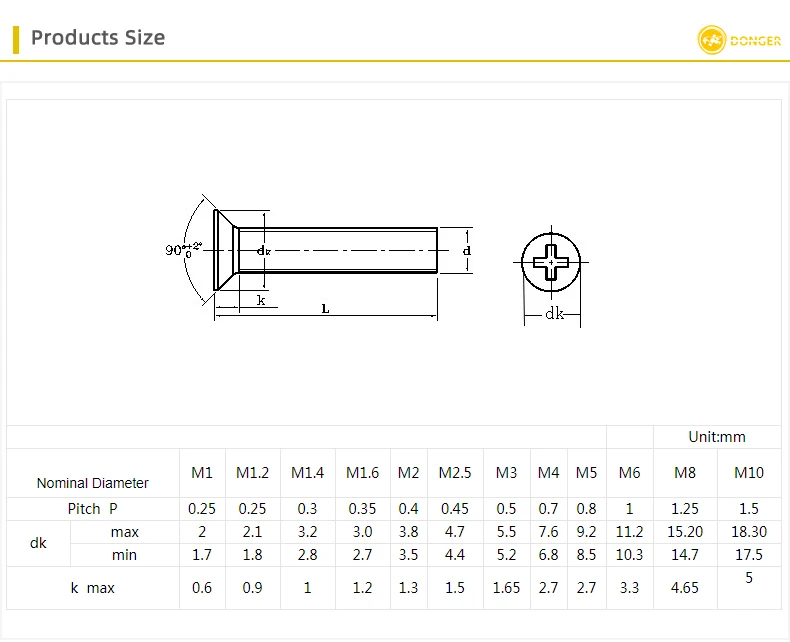Click dk min value 2.8 for M1.4

point(307,555)
